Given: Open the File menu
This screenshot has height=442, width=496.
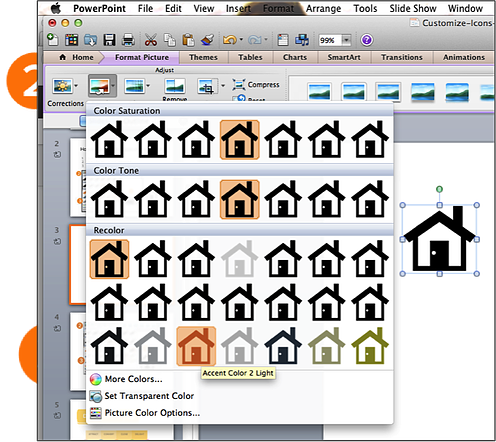Looking at the screenshot, I should coord(145,8).
